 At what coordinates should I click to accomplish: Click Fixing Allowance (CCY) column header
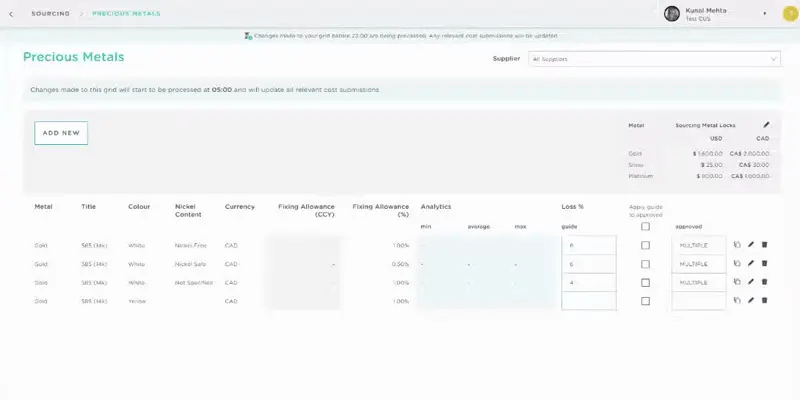(x=306, y=211)
